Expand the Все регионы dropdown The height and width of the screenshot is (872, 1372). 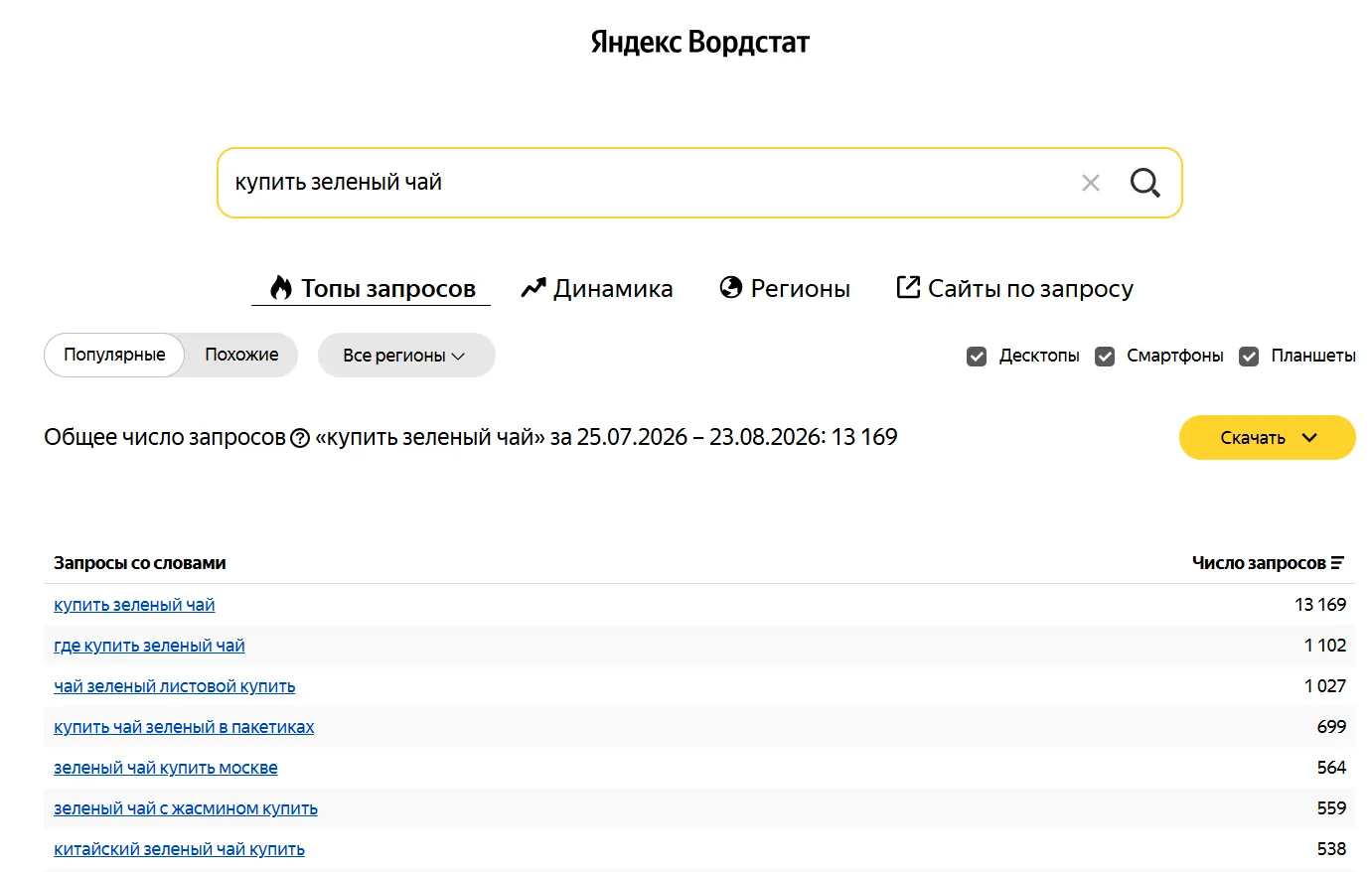406,356
